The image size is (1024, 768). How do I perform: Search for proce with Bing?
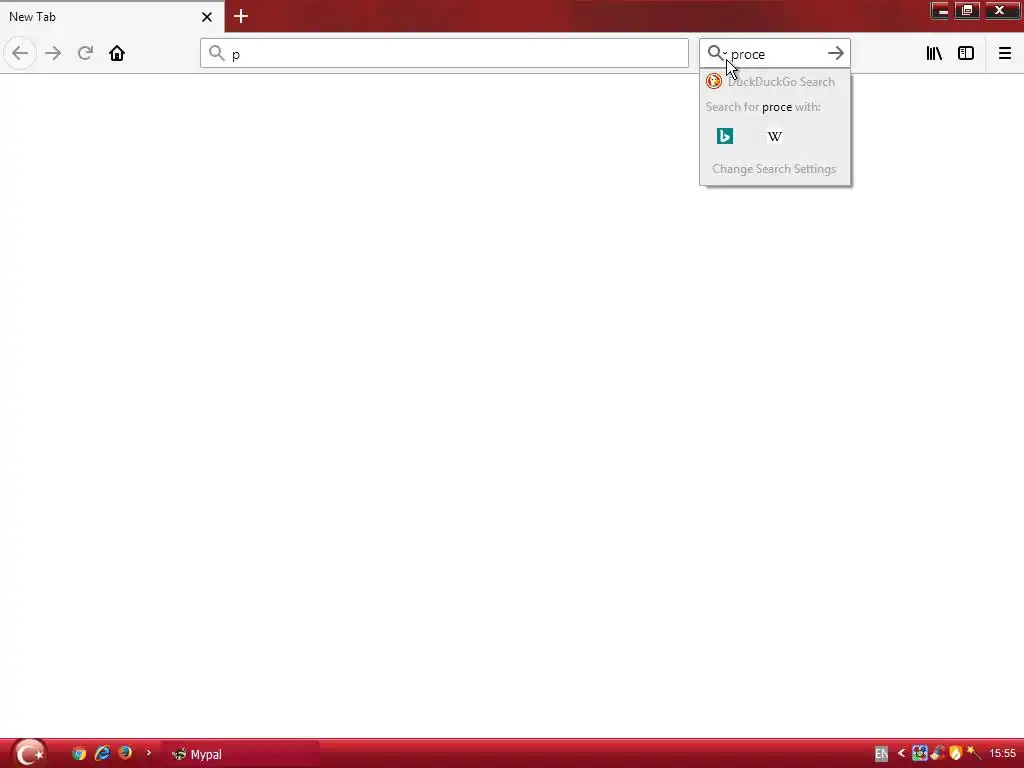(725, 136)
